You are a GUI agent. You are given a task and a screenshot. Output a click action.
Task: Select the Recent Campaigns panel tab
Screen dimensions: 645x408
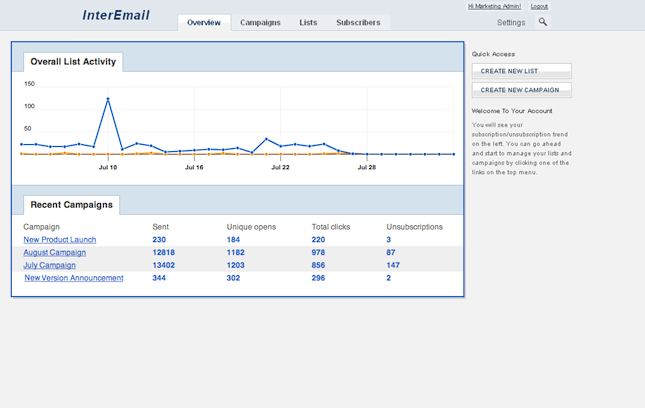[x=71, y=205]
